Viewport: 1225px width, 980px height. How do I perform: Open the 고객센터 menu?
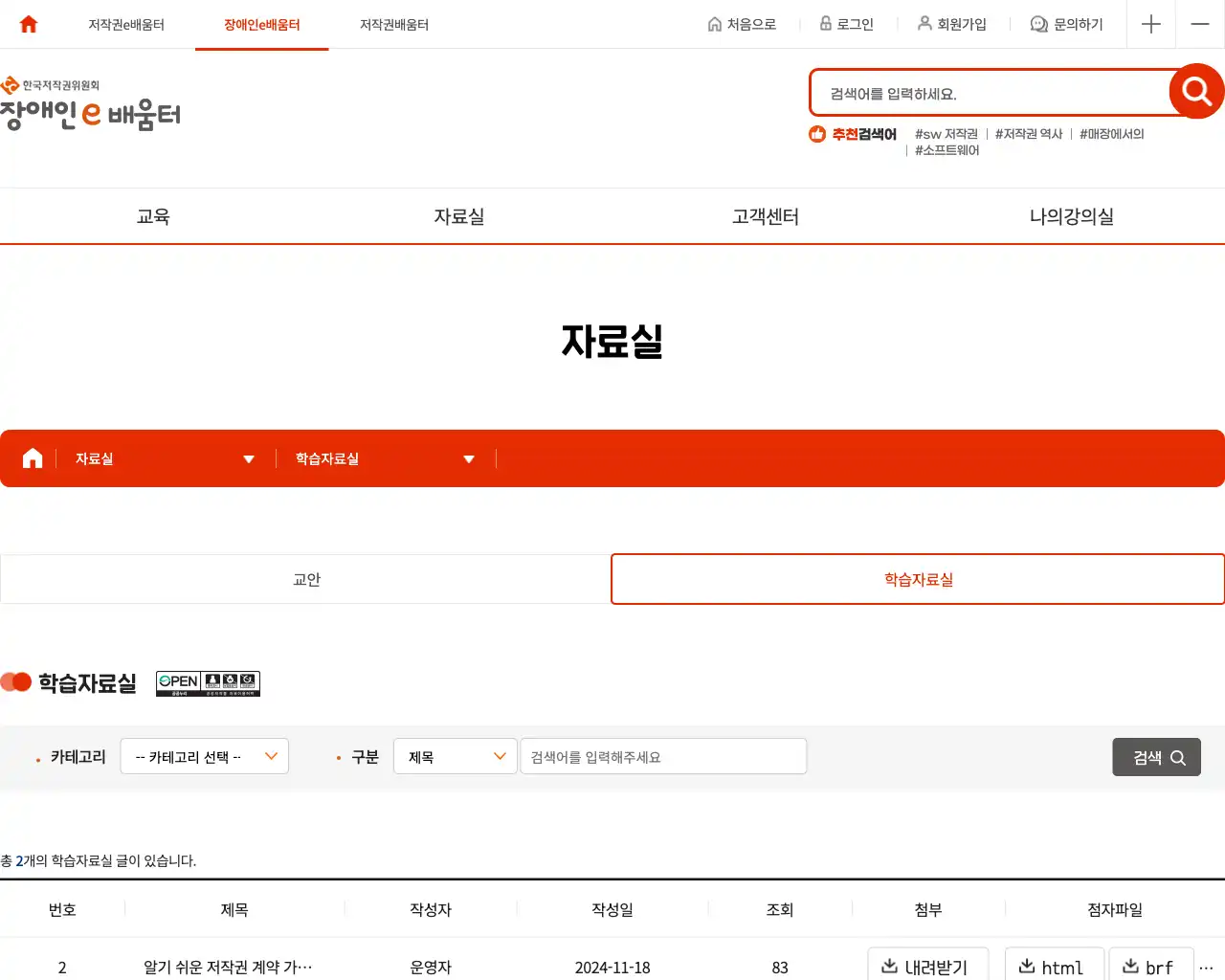click(764, 216)
